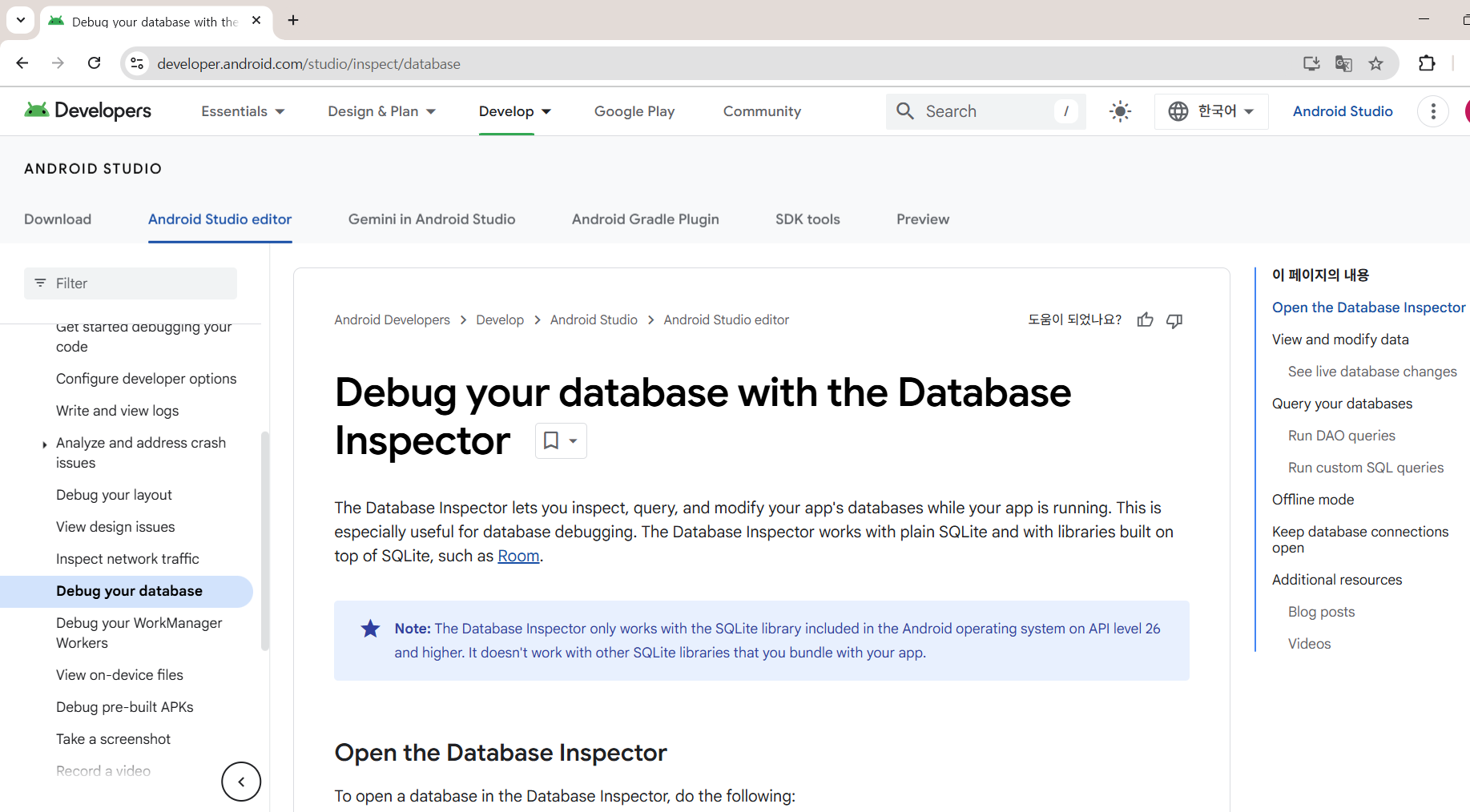This screenshot has height=812, width=1470.
Task: Click the Android Studio link in header
Action: click(x=1343, y=111)
